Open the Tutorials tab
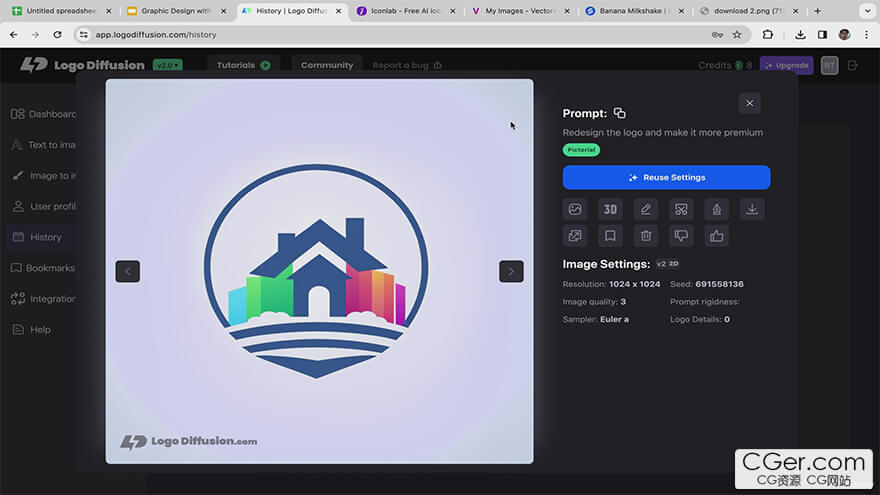The width and height of the screenshot is (880, 495). [243, 65]
